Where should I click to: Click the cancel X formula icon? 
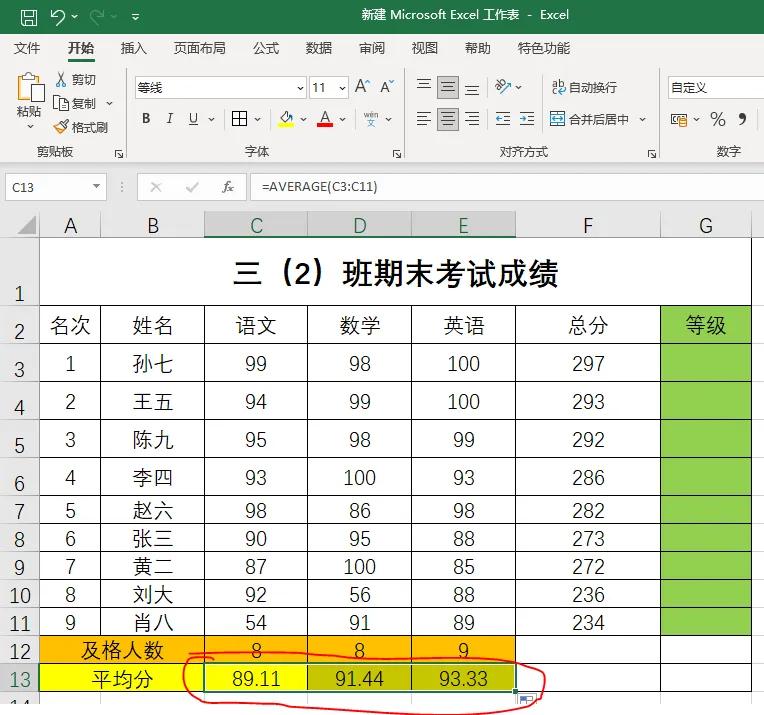156,187
